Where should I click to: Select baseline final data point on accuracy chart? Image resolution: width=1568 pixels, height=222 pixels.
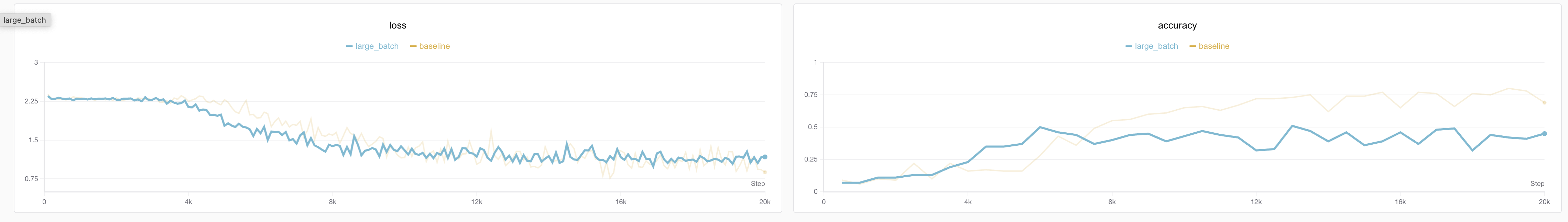(1544, 102)
